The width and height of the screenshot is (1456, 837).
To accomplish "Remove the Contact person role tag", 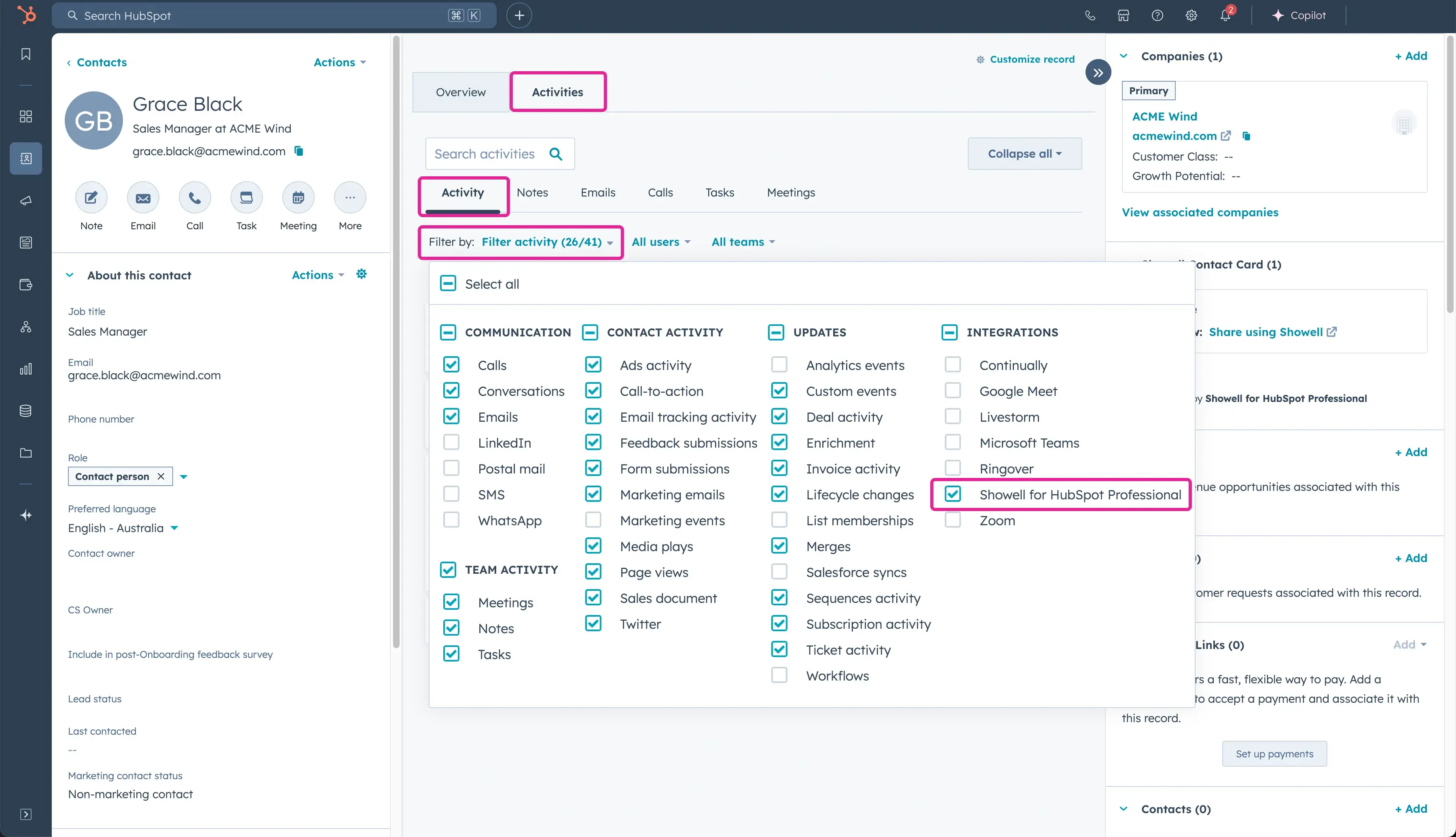I will tap(161, 477).
